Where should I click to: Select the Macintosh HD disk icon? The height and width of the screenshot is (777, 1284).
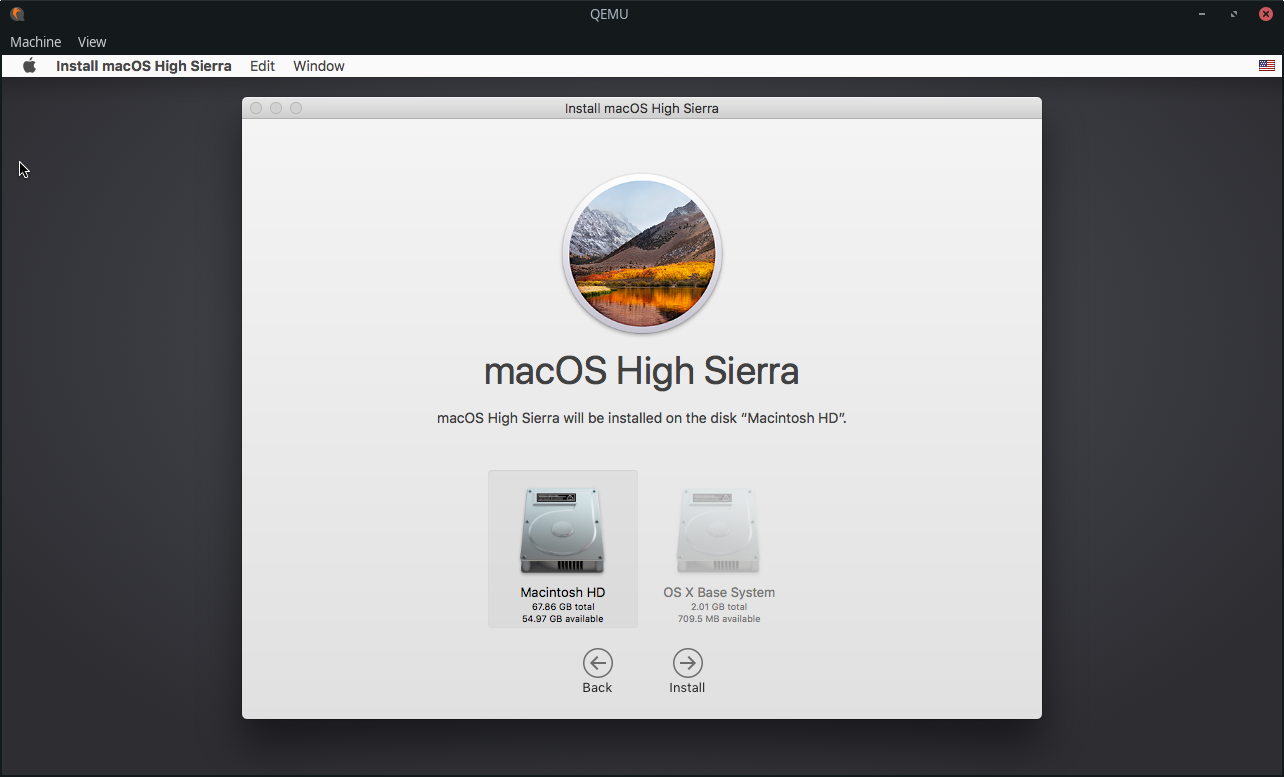tap(562, 531)
